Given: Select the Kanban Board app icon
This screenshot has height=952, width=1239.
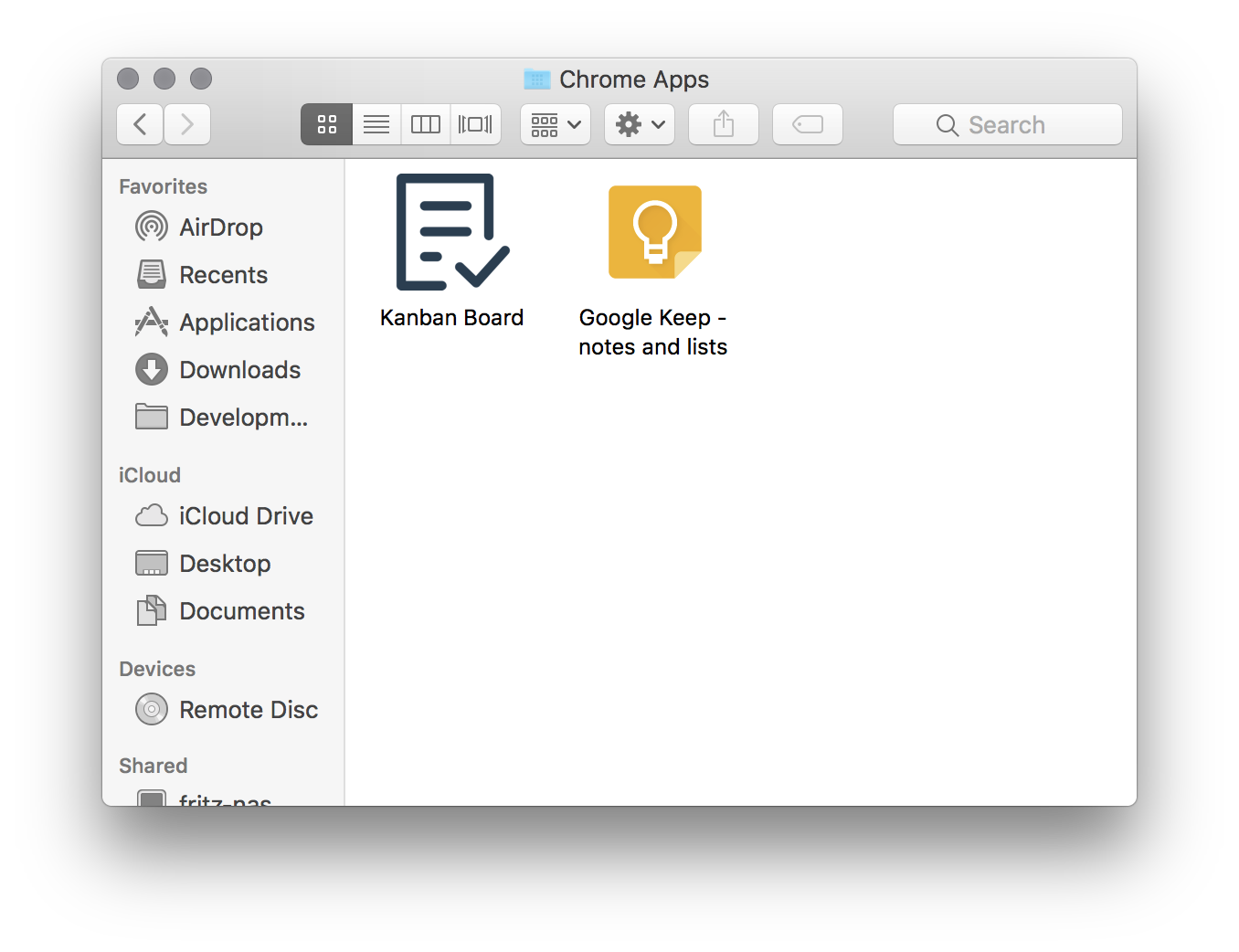Looking at the screenshot, I should (x=452, y=232).
